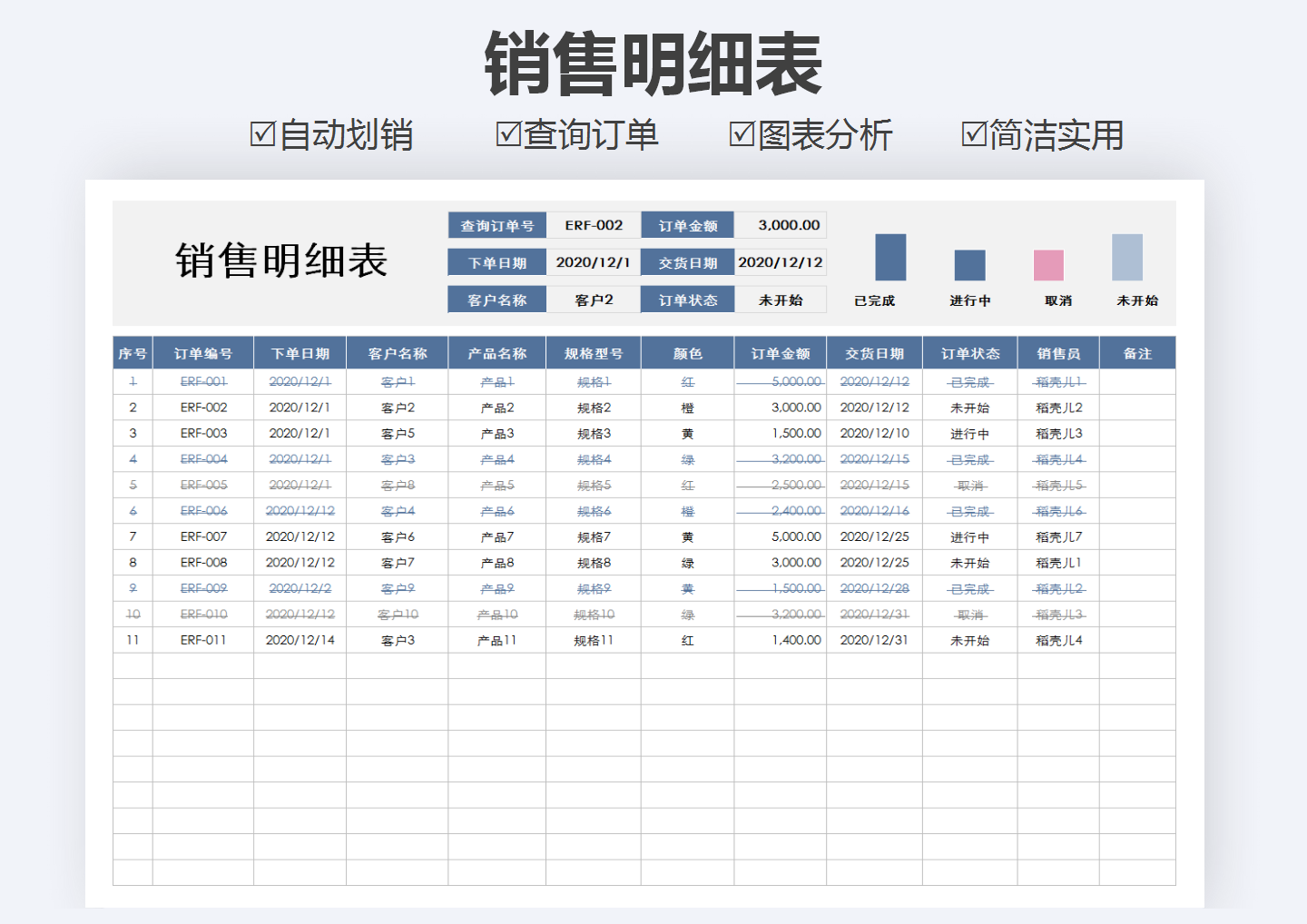Select the 订单编号 column header
The height and width of the screenshot is (924, 1307).
point(203,352)
